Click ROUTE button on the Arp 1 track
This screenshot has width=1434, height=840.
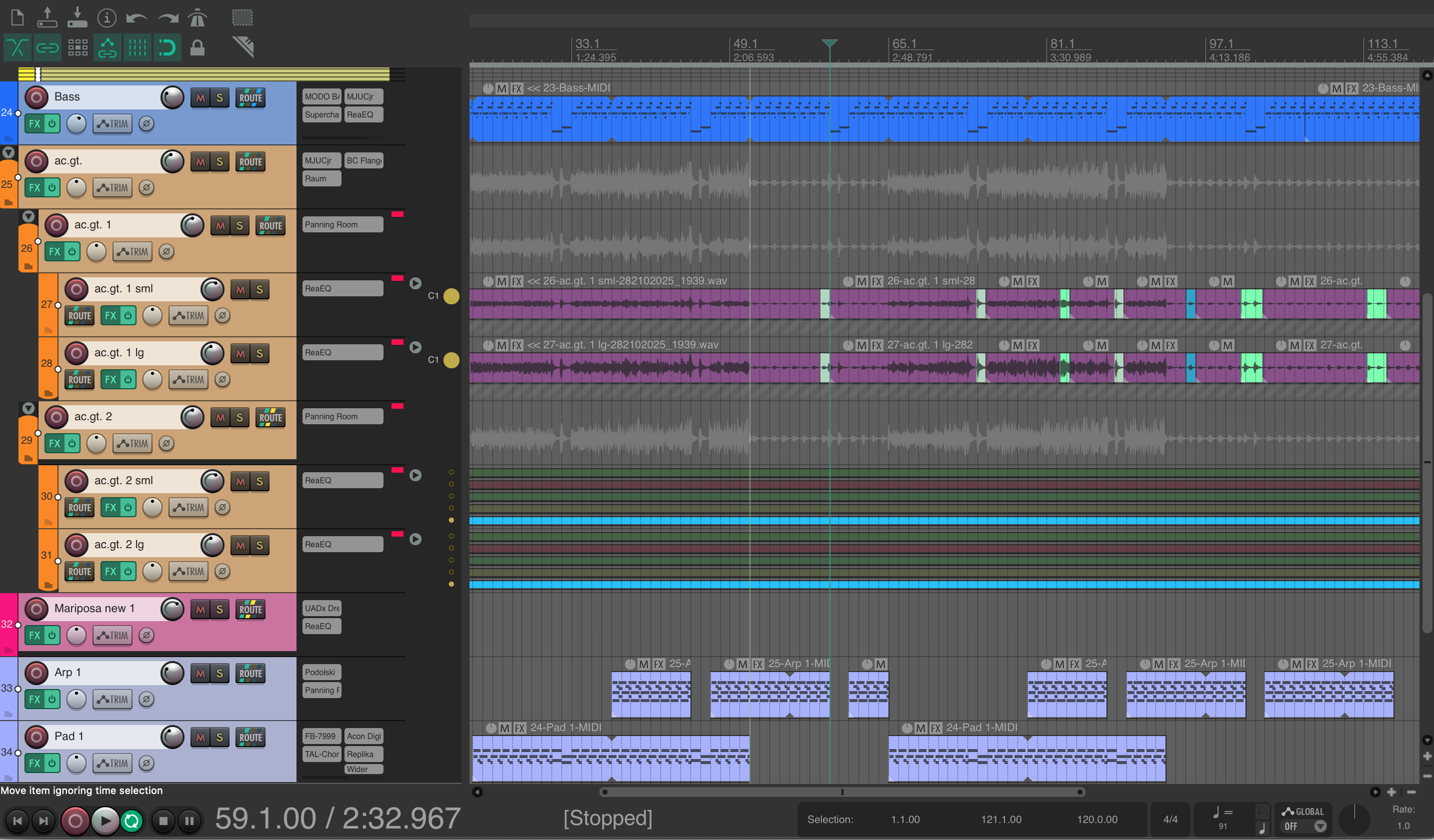pos(250,674)
